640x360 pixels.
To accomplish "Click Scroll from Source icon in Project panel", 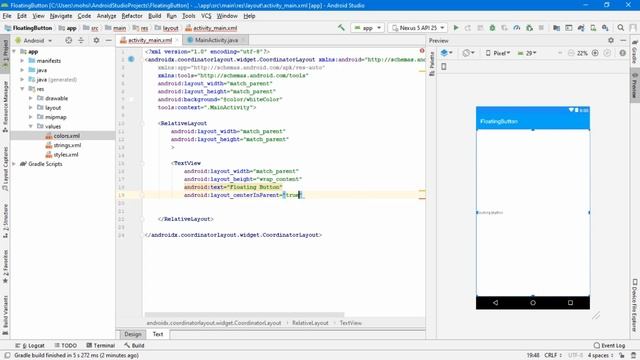I will point(69,40).
